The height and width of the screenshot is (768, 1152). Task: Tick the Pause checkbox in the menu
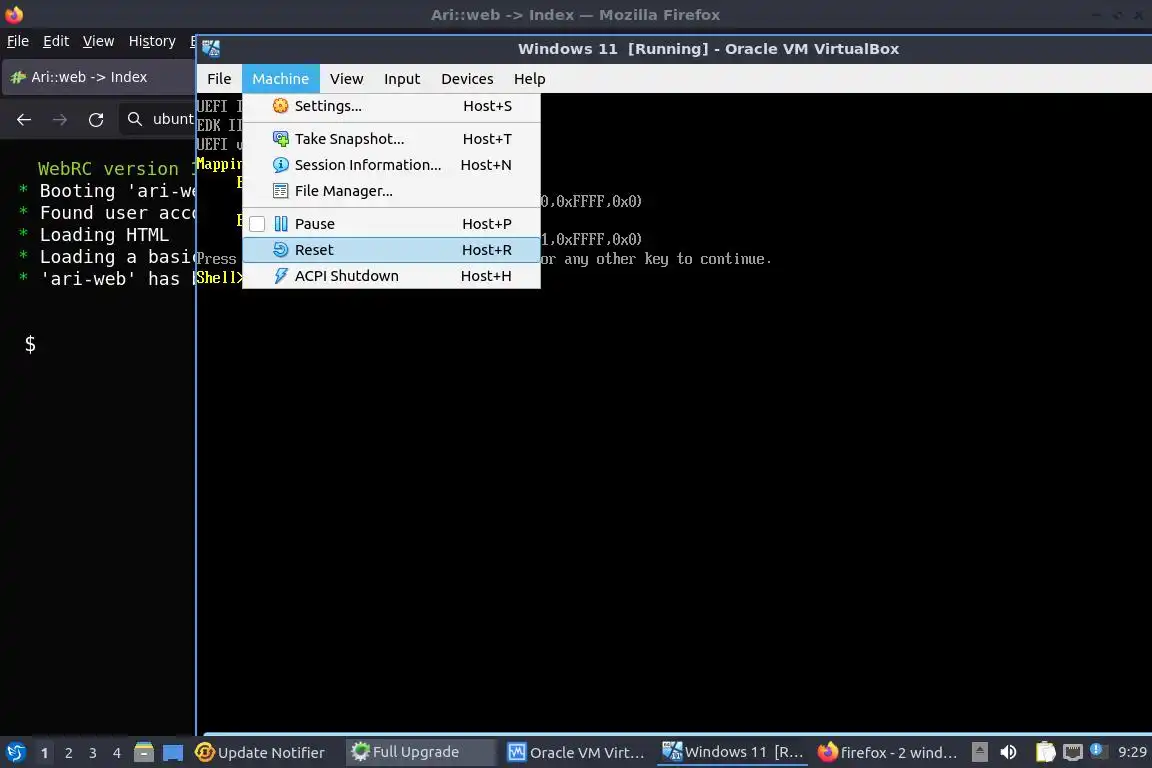tap(257, 224)
